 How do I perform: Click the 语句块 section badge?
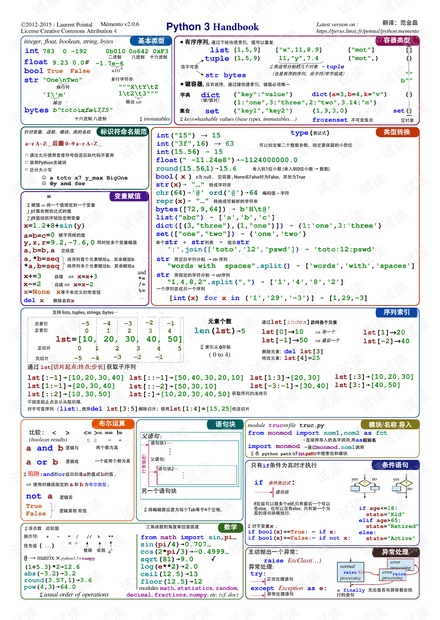[x=225, y=424]
